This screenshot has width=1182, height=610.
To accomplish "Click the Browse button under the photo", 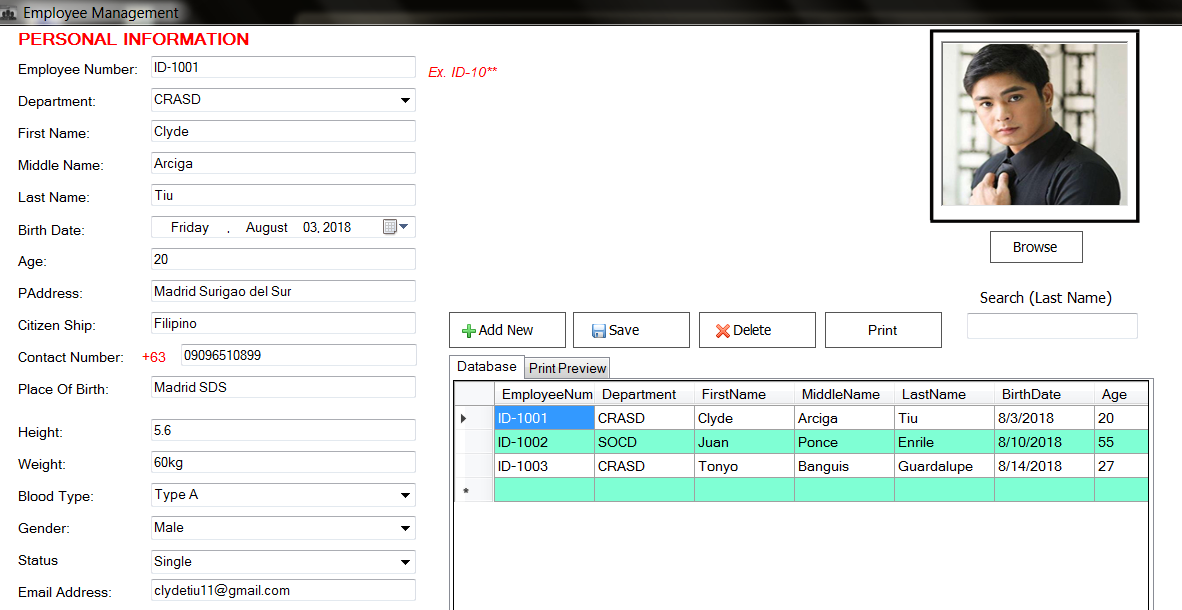I will 1036,247.
